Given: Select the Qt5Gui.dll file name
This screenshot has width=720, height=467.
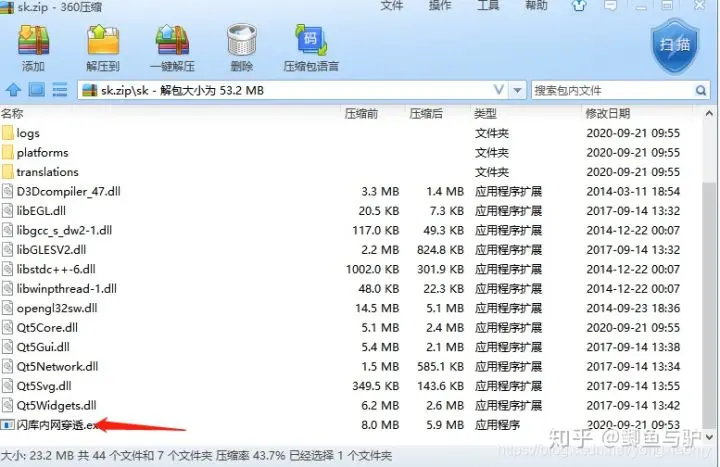Looking at the screenshot, I should tap(43, 347).
